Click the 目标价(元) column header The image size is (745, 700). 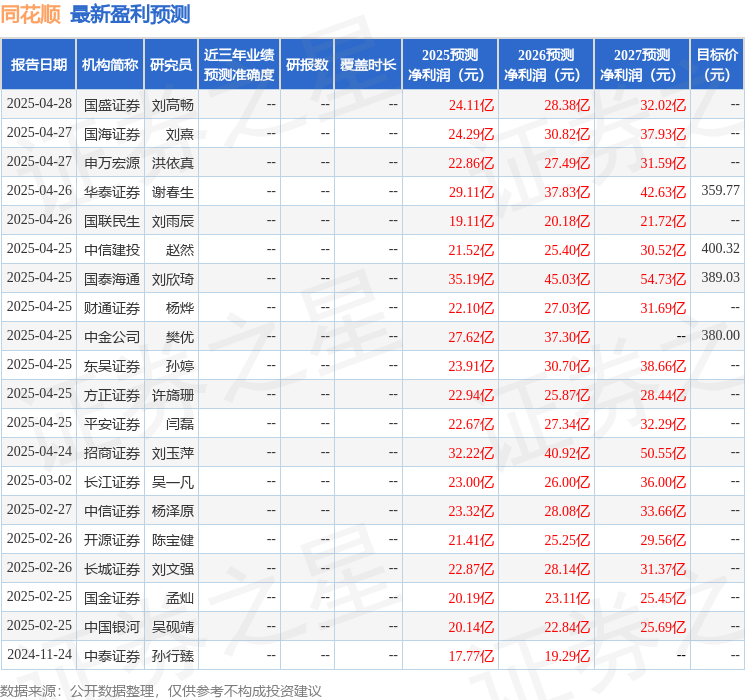[717, 65]
